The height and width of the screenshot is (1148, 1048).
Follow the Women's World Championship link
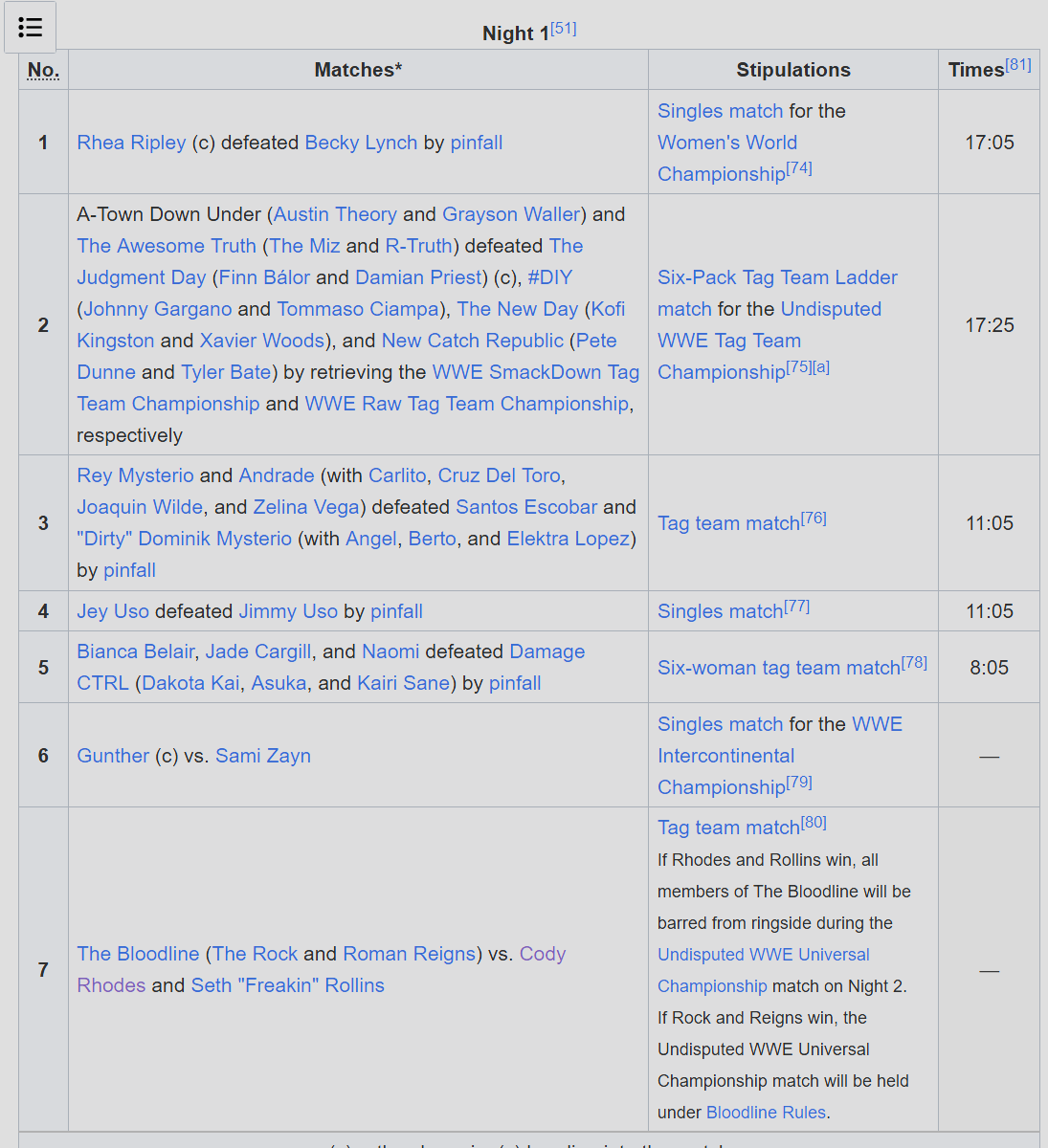pyautogui.click(x=727, y=158)
